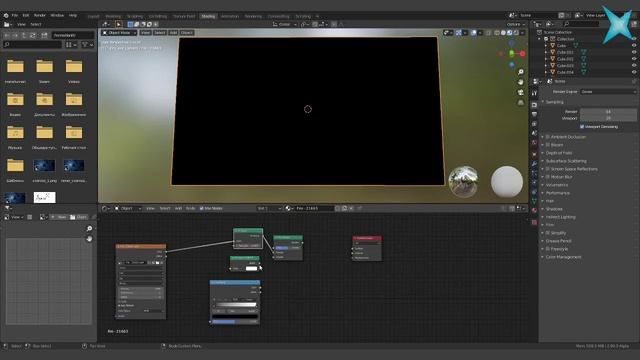Viewport: 640px width, 360px height.
Task: Expand the Cube.001 outliner item
Action: pos(546,52)
